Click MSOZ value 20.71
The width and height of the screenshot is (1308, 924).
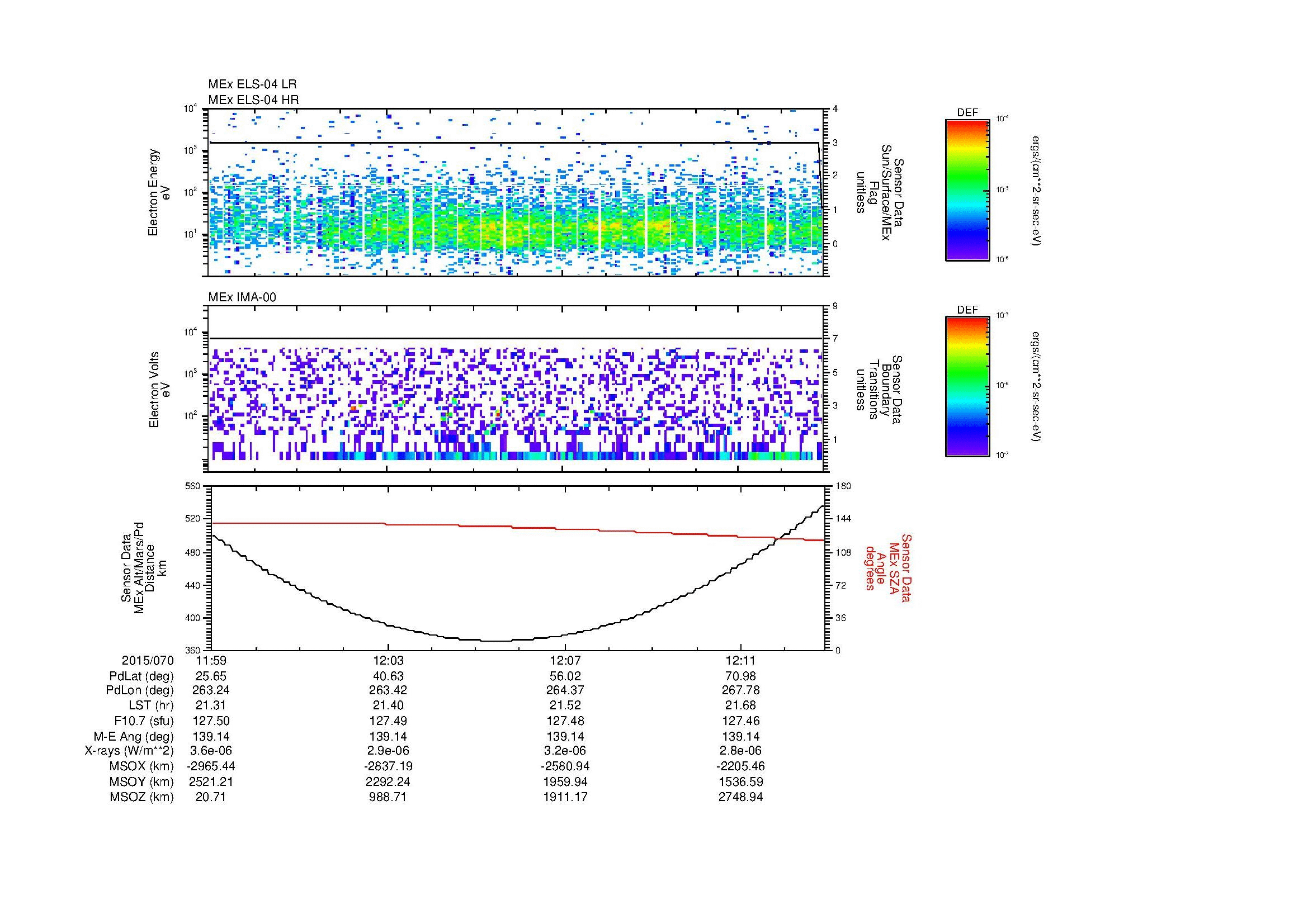211,797
